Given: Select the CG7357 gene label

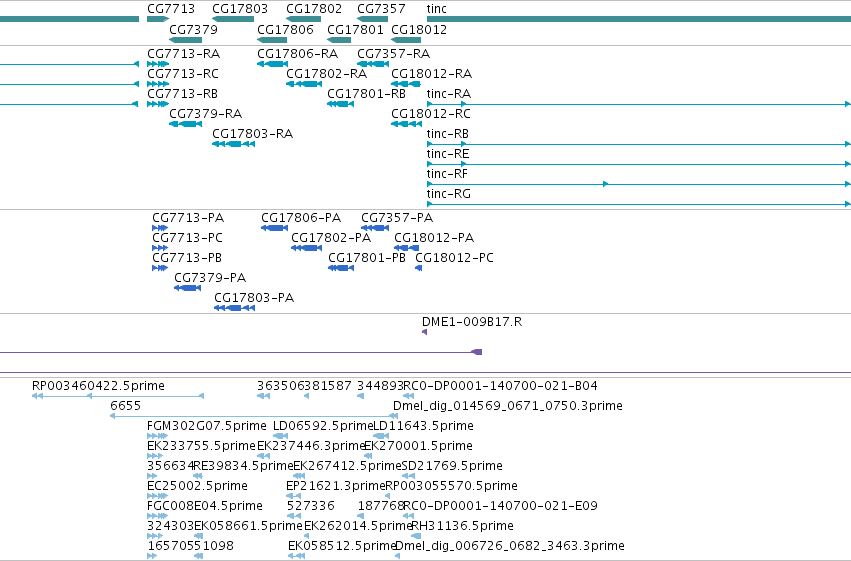Looking at the screenshot, I should point(381,9).
